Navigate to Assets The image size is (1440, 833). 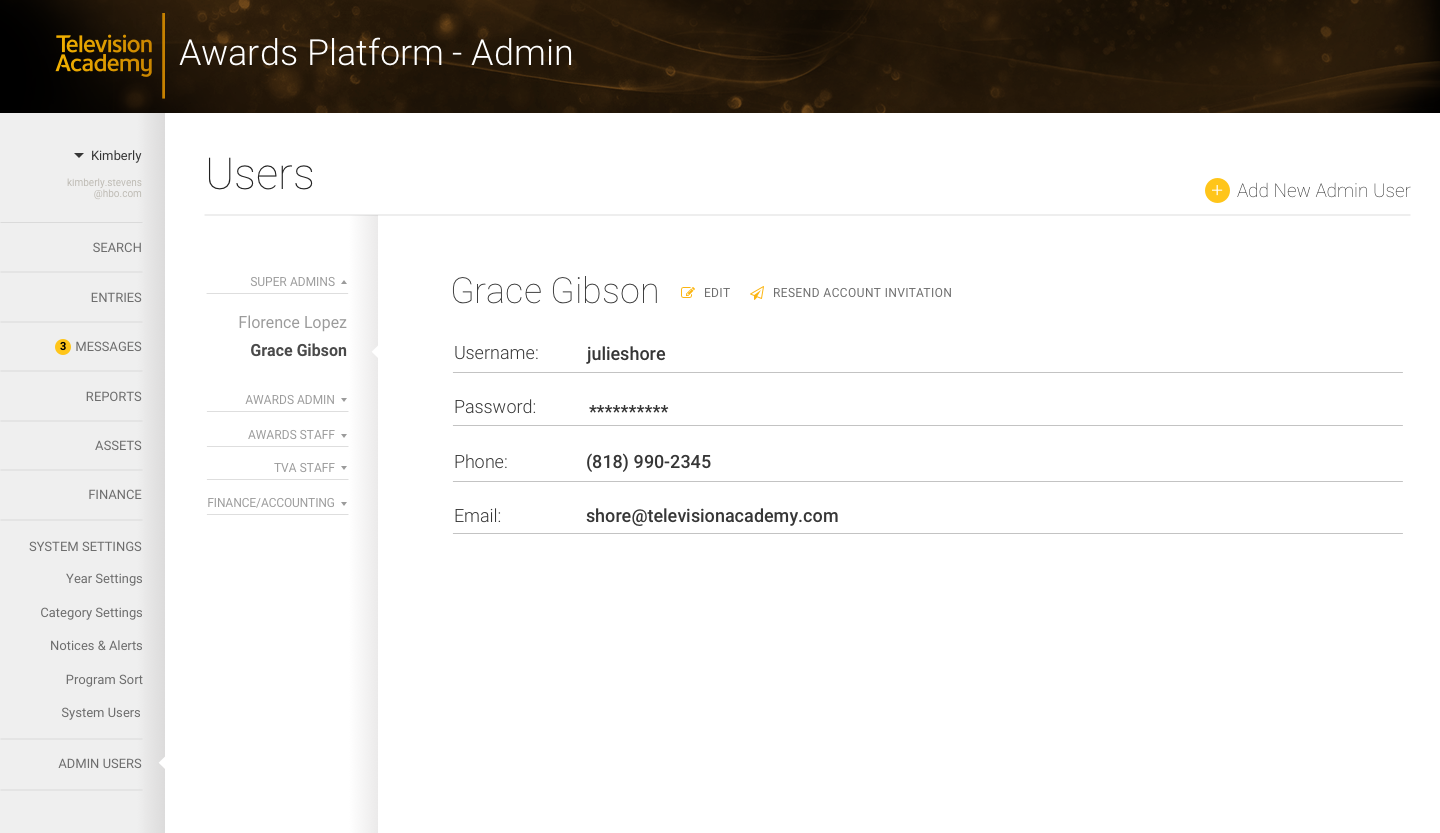pos(118,446)
